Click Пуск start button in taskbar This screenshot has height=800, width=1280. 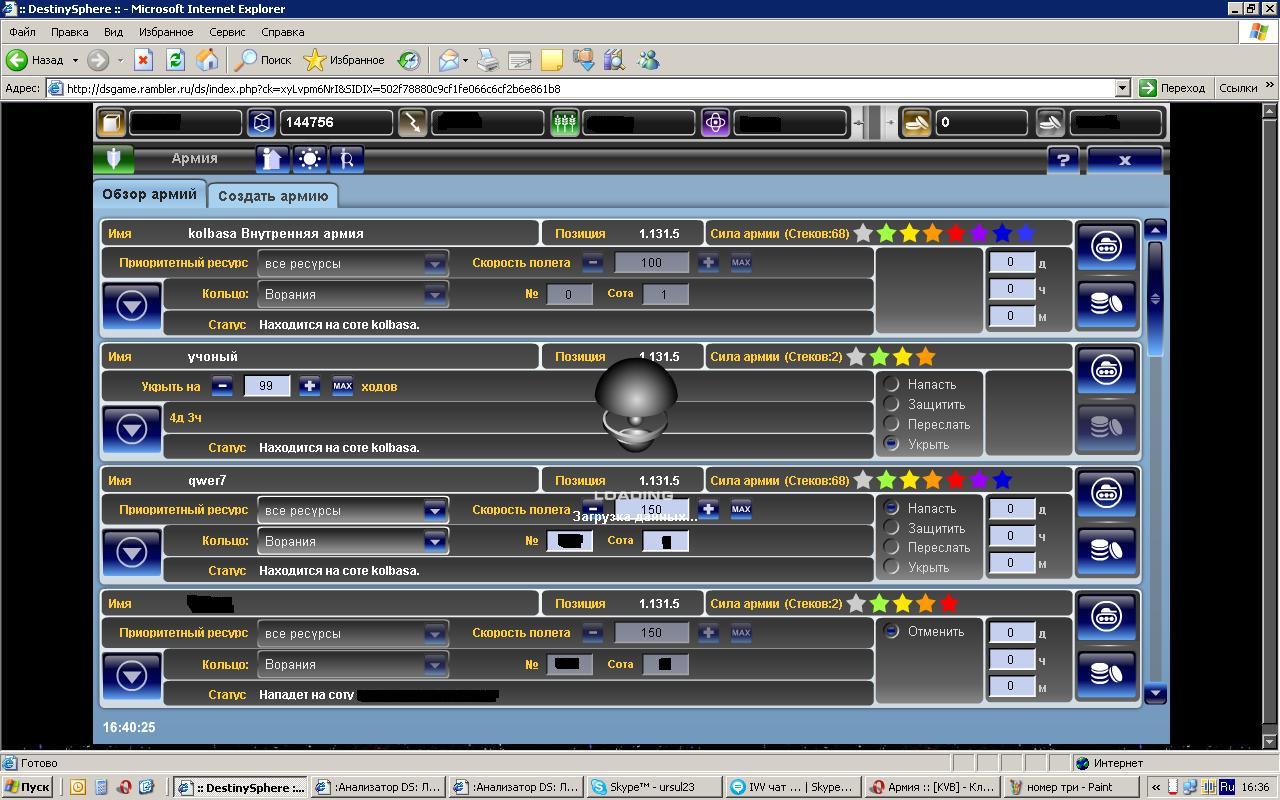(x=27, y=787)
